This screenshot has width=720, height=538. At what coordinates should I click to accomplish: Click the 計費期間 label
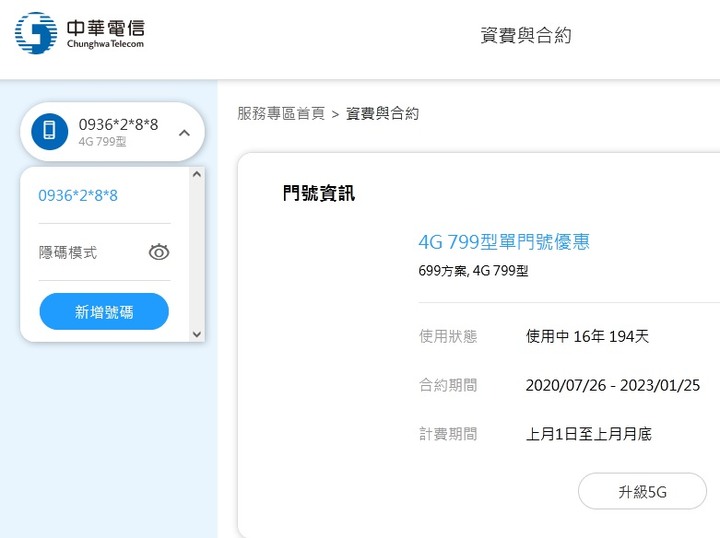[448, 434]
